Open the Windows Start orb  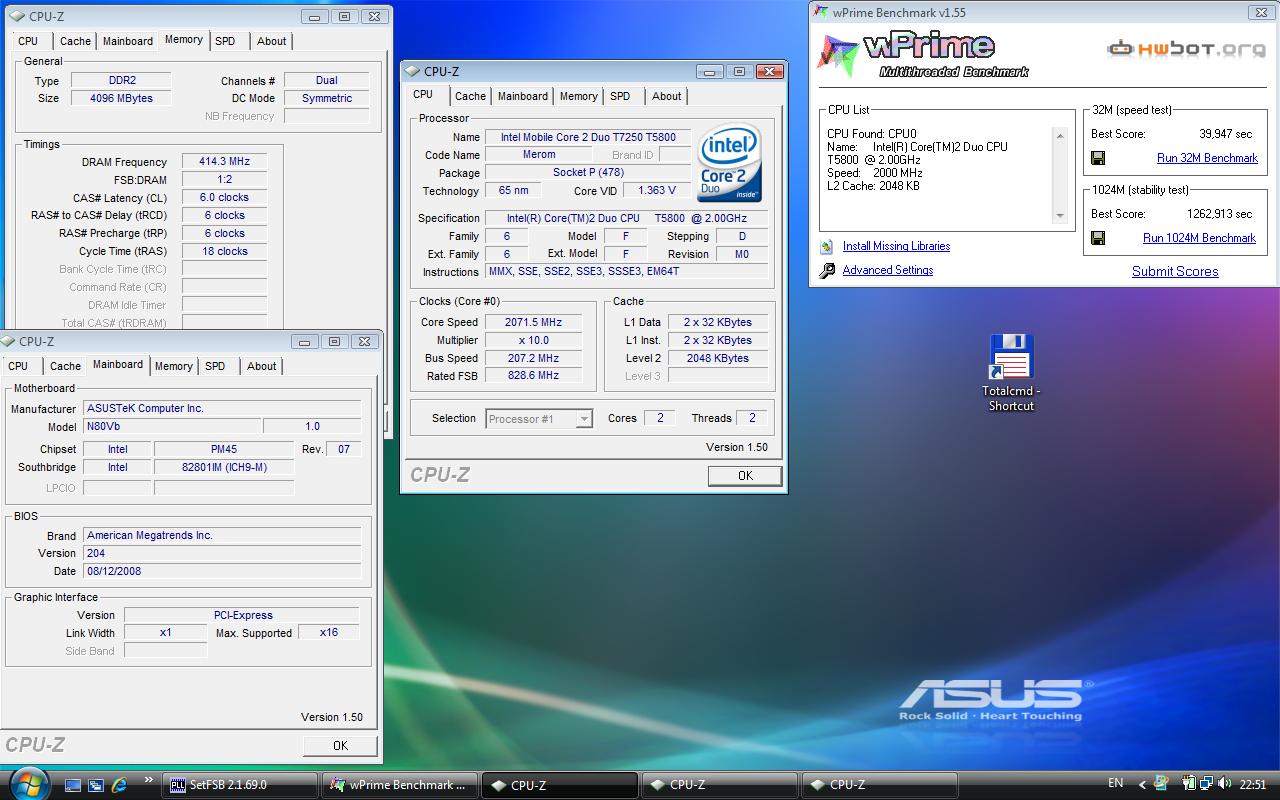click(x=27, y=784)
